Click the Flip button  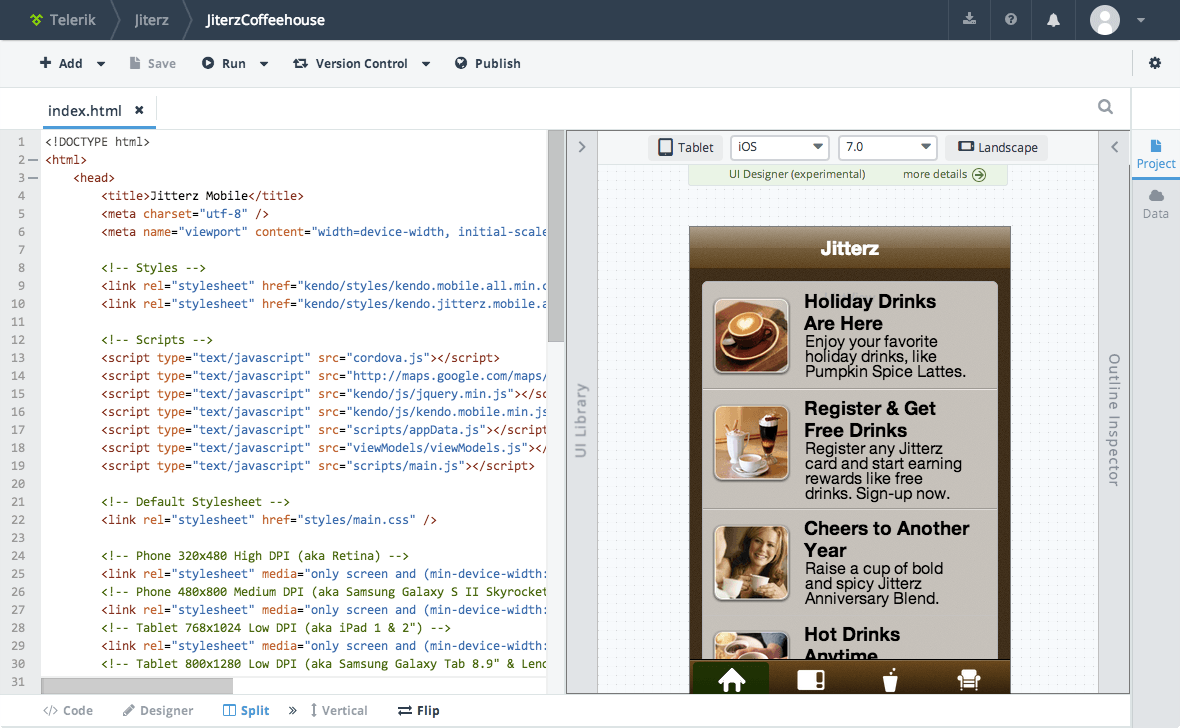point(418,711)
